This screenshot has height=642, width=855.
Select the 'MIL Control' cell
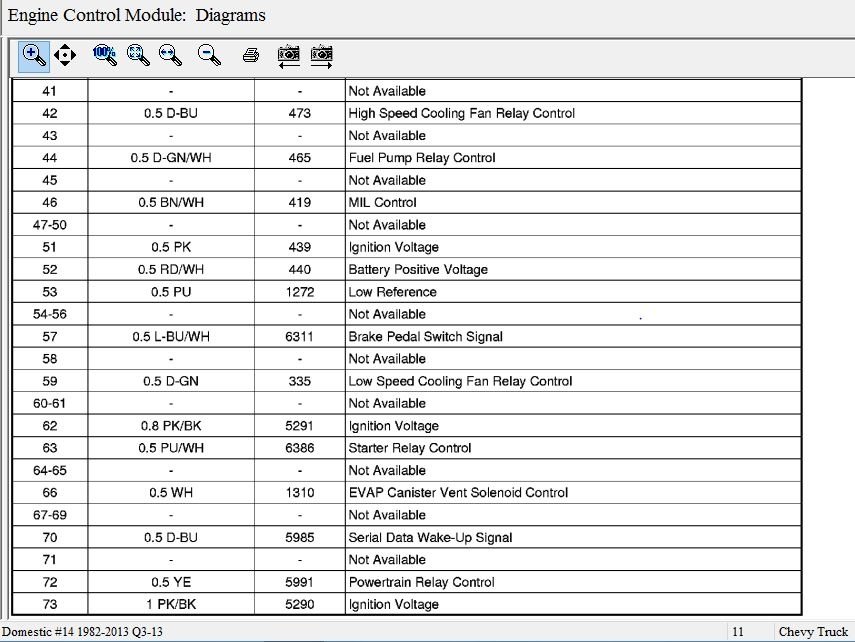click(573, 202)
